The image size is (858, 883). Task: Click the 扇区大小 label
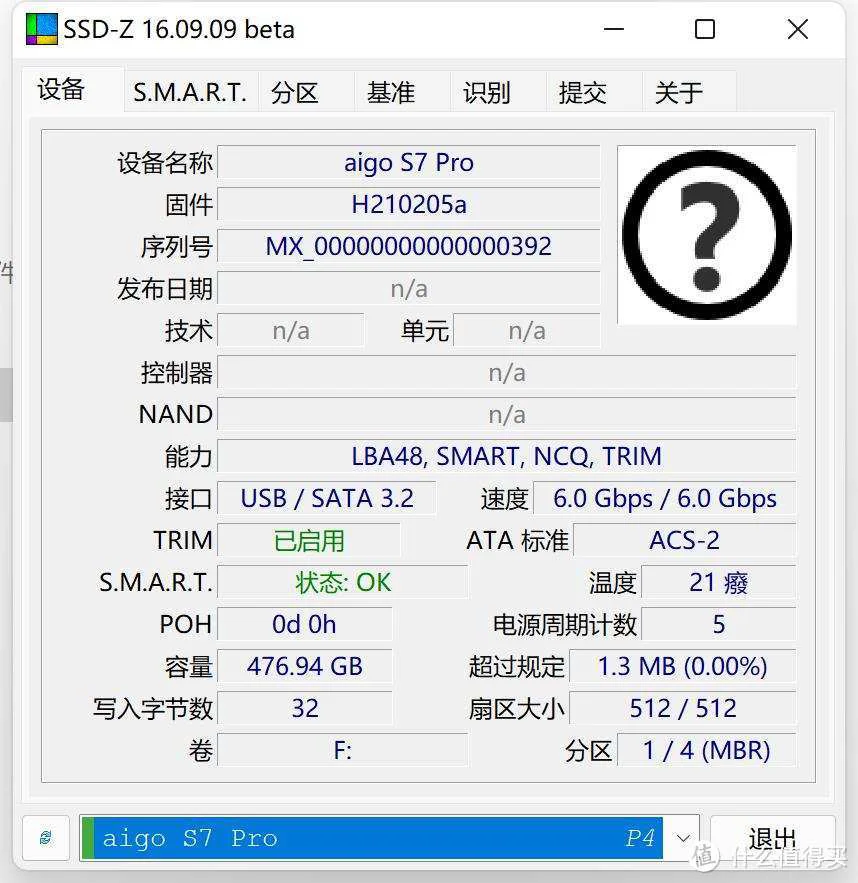click(x=517, y=708)
